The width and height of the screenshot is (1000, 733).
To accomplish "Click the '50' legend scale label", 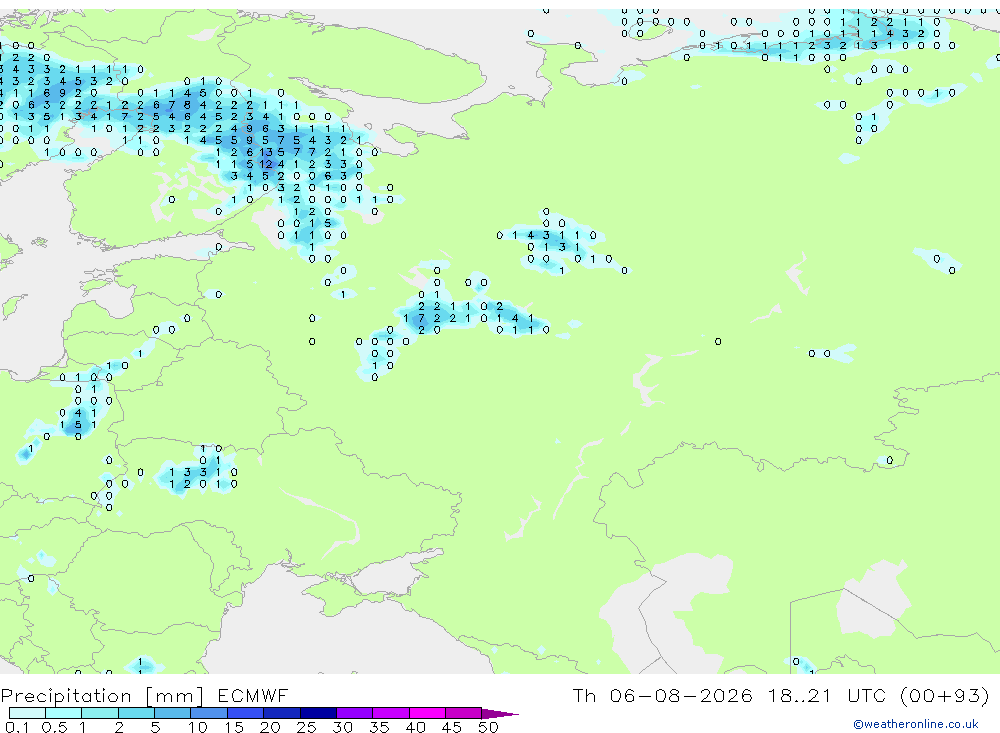I will point(489,727).
